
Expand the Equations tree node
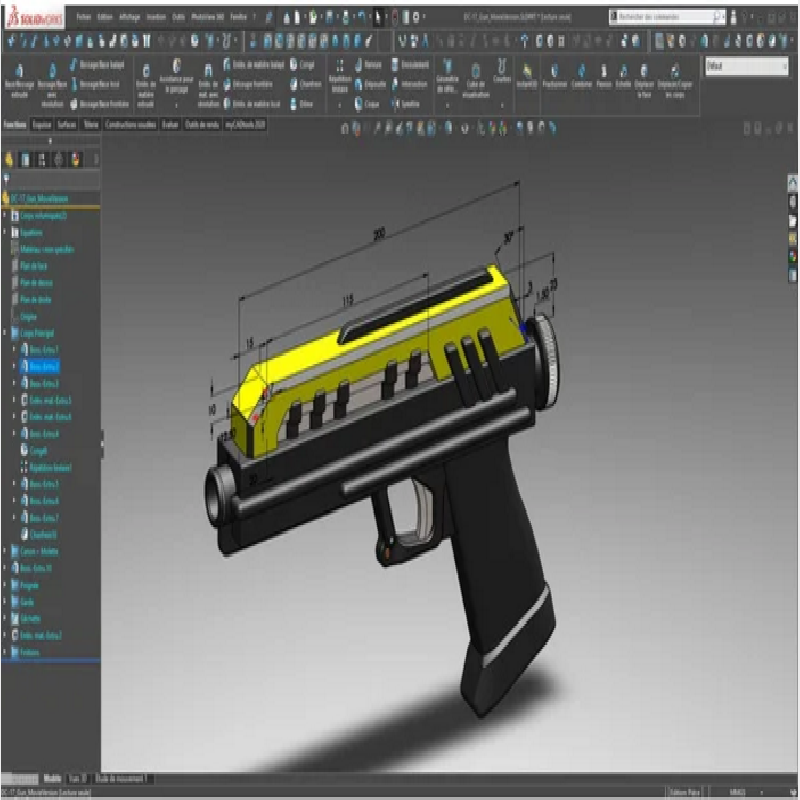(x=5, y=233)
